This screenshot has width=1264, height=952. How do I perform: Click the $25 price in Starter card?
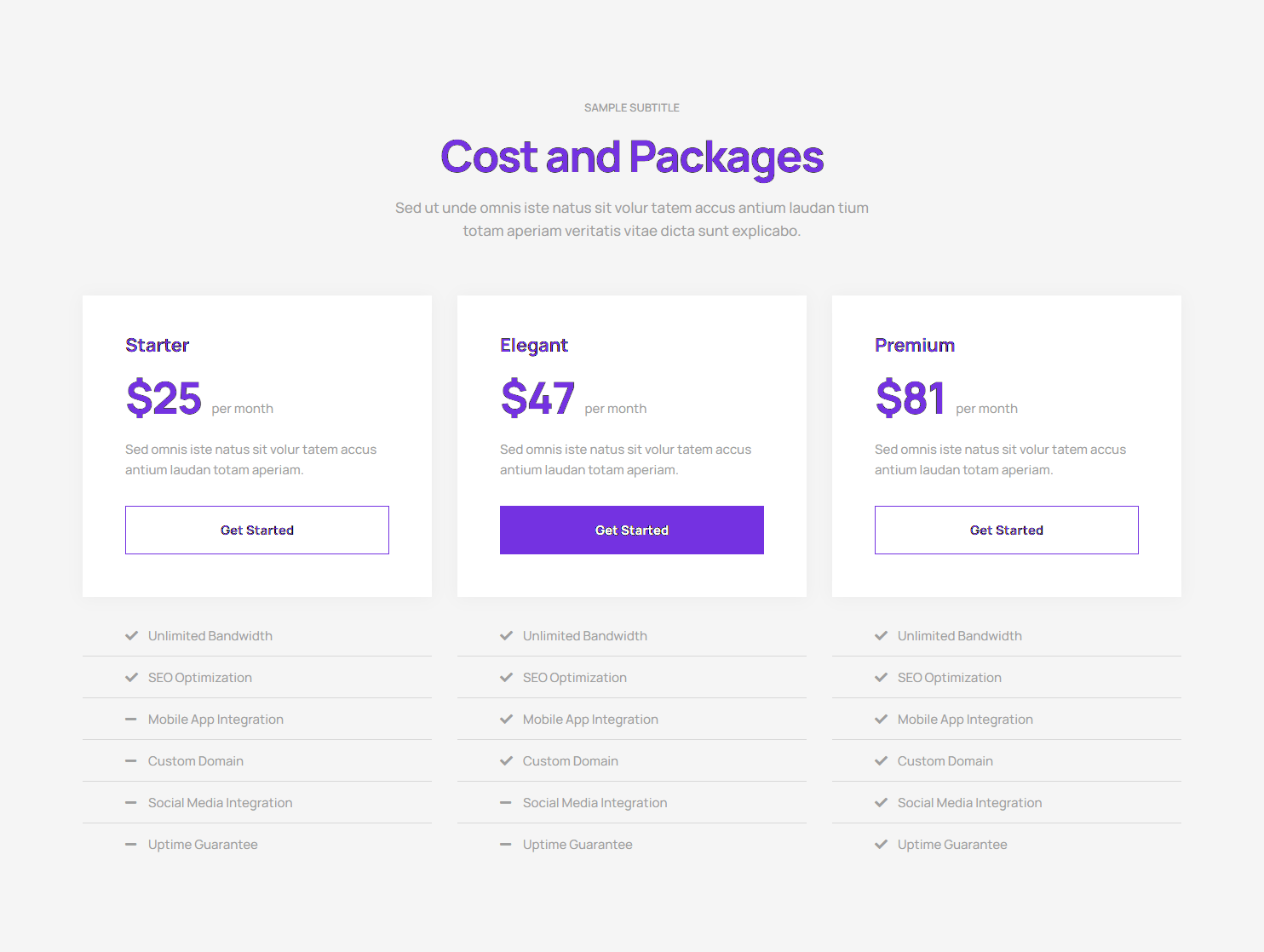[164, 399]
